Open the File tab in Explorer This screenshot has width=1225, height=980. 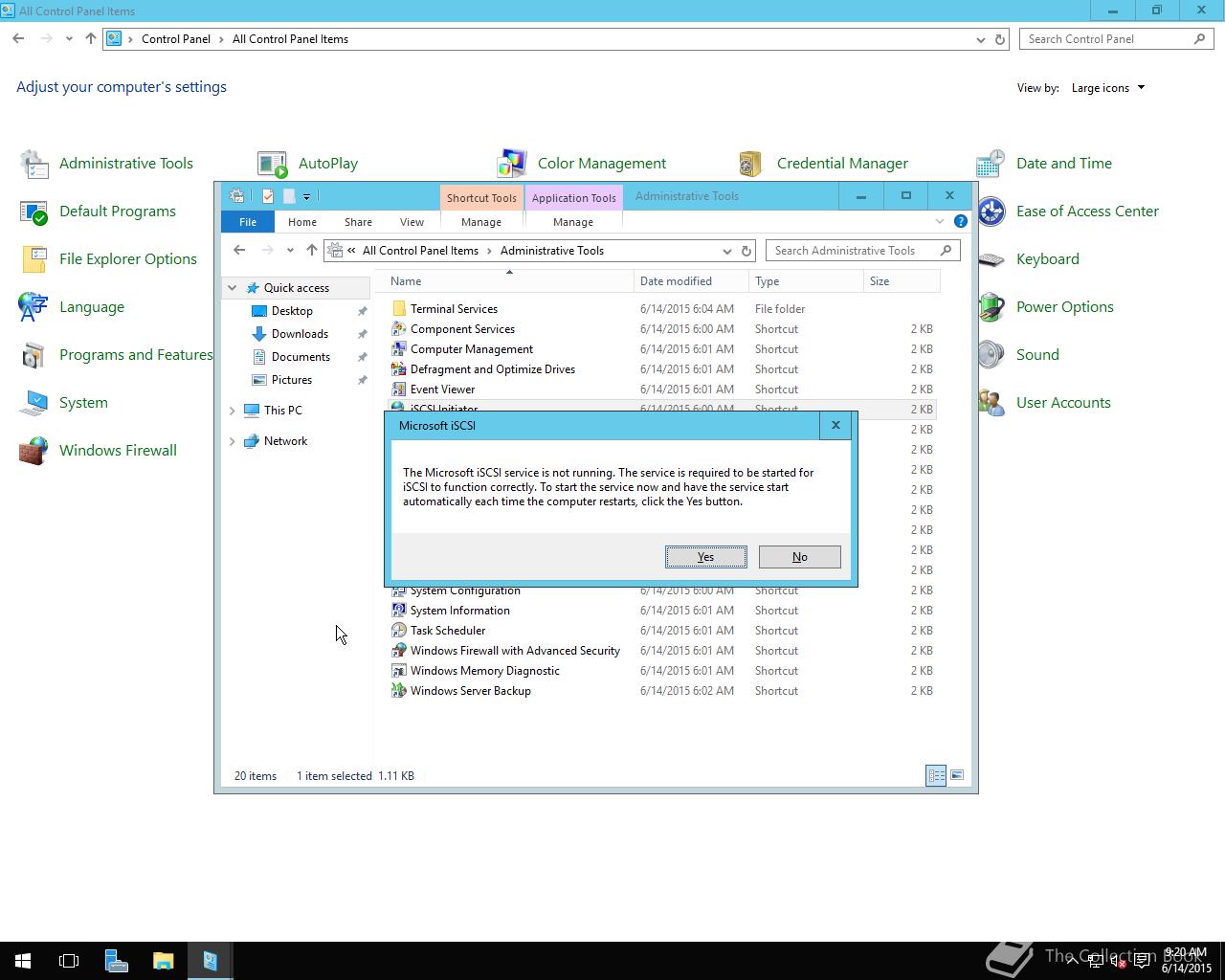[248, 221]
